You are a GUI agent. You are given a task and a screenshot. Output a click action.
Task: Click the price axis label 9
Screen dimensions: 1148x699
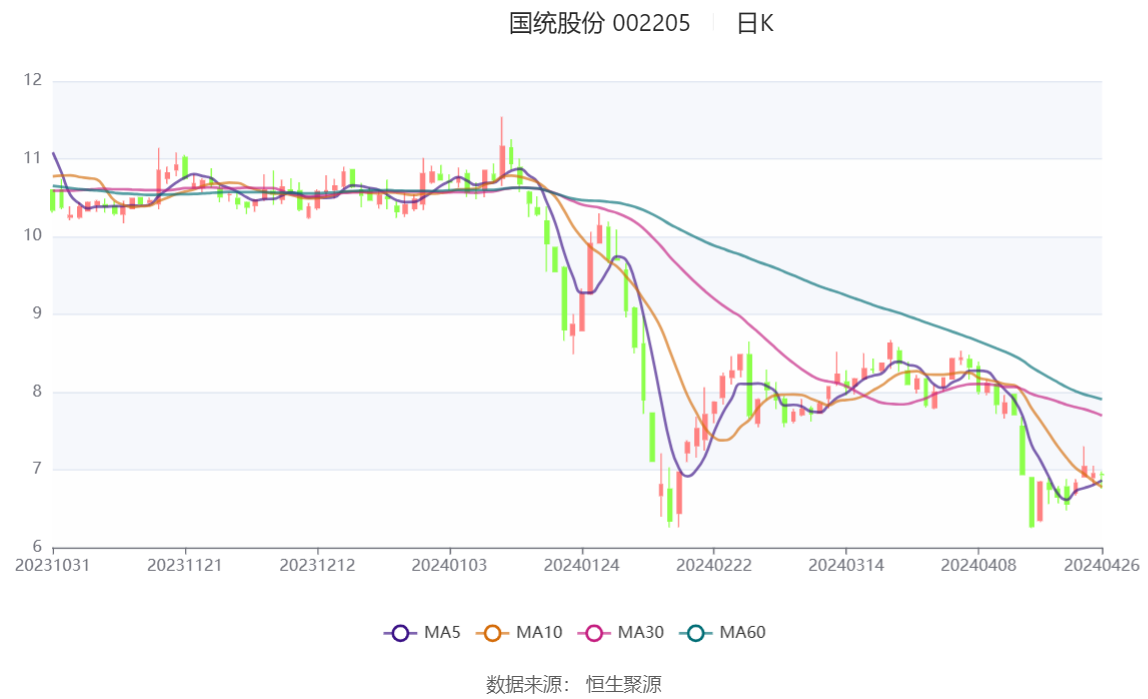(37, 313)
